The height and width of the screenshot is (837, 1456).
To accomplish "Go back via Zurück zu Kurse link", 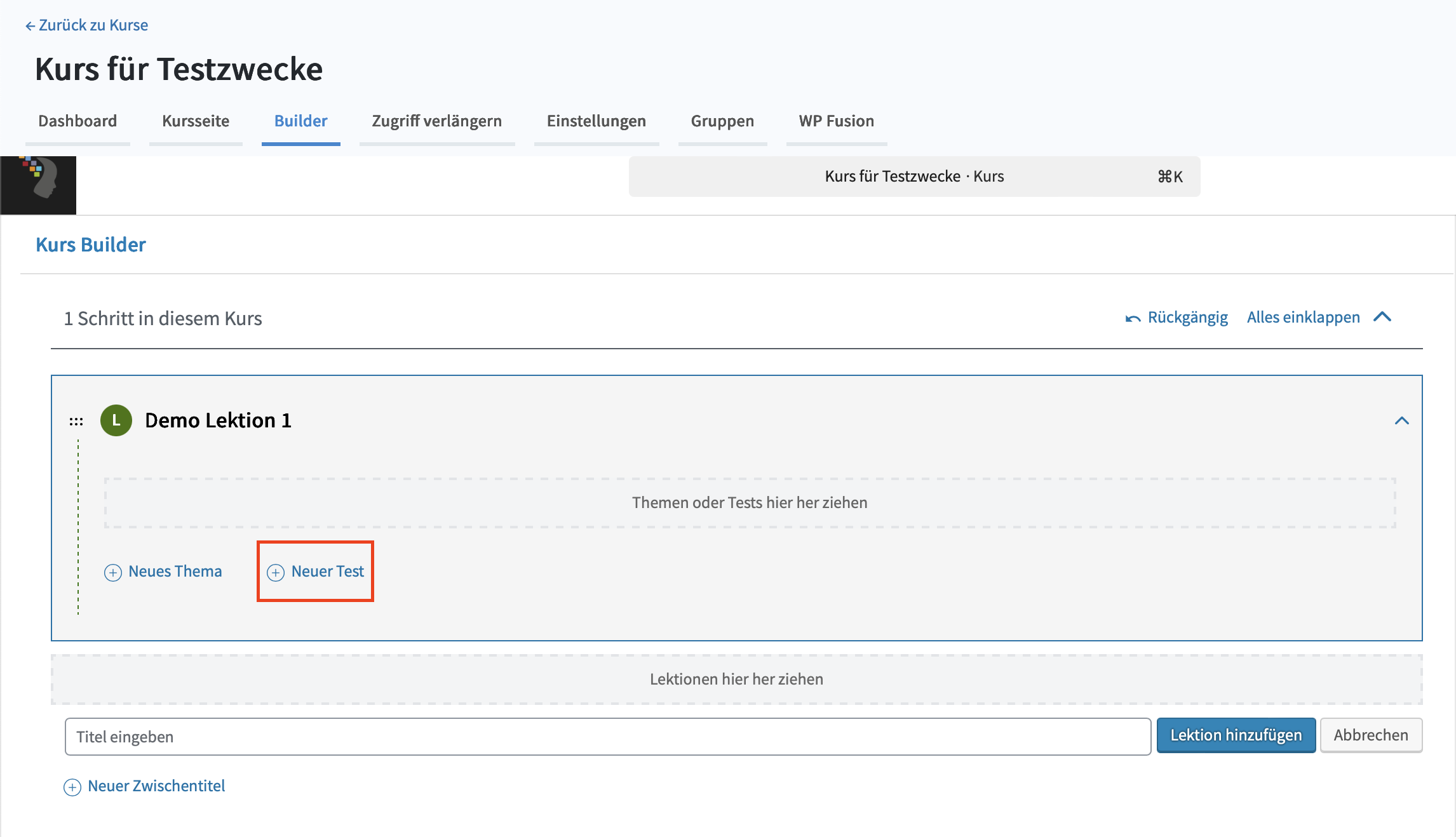I will 86,25.
